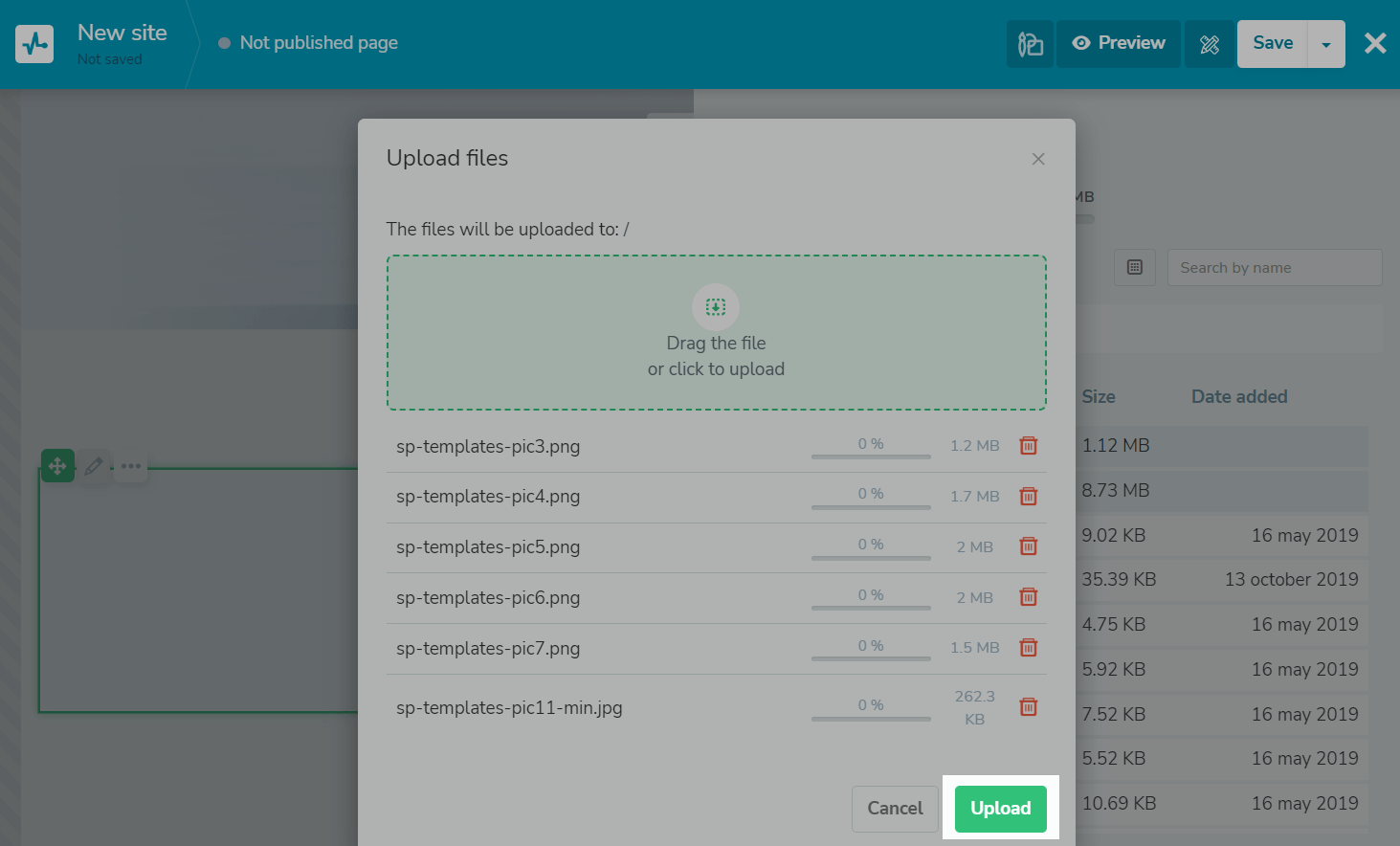Image resolution: width=1400 pixels, height=846 pixels.
Task: Remove sp-templates-pic6.png with trash icon
Action: 1029,597
